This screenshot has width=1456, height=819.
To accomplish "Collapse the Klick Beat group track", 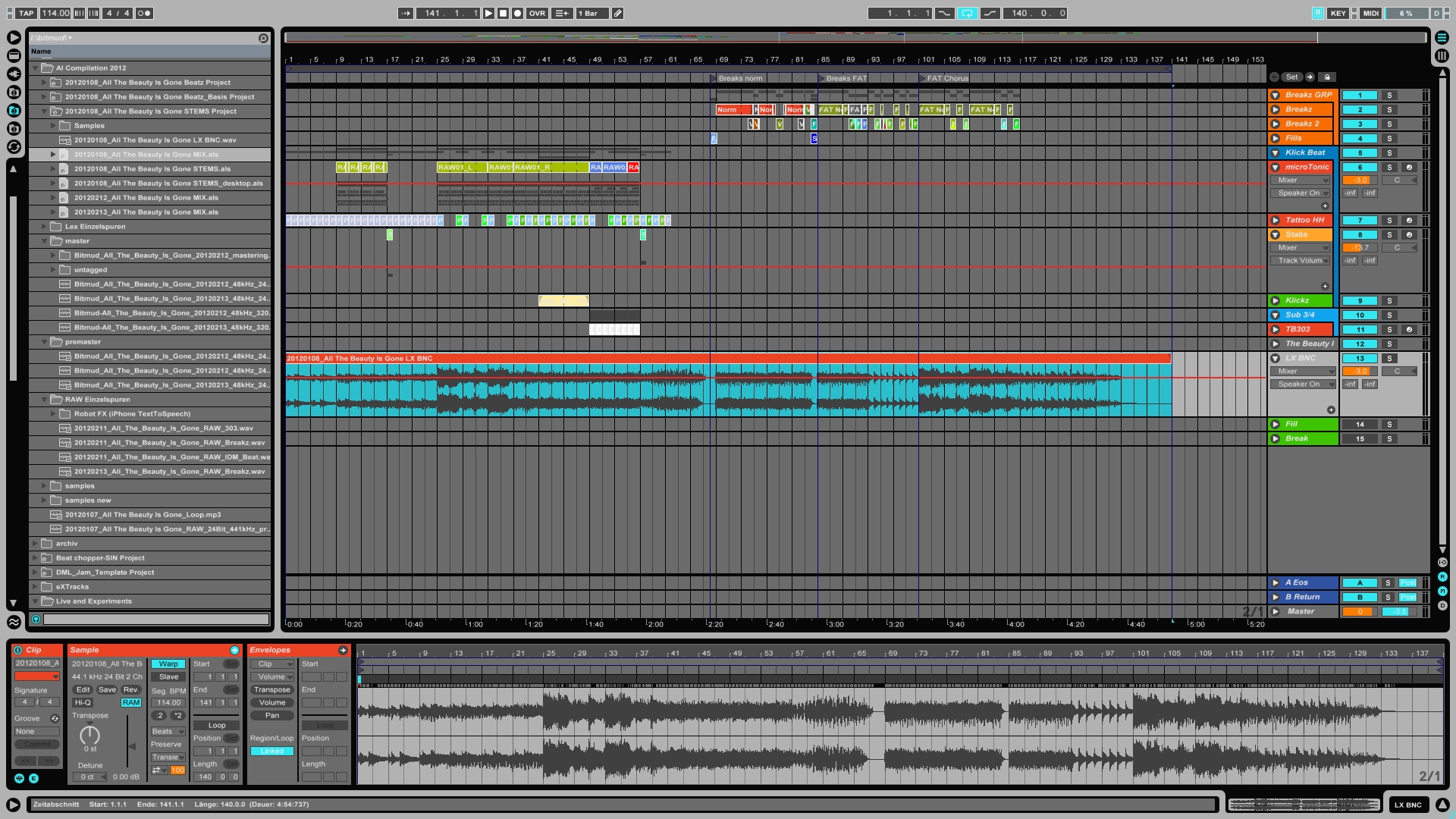I will click(x=1276, y=152).
